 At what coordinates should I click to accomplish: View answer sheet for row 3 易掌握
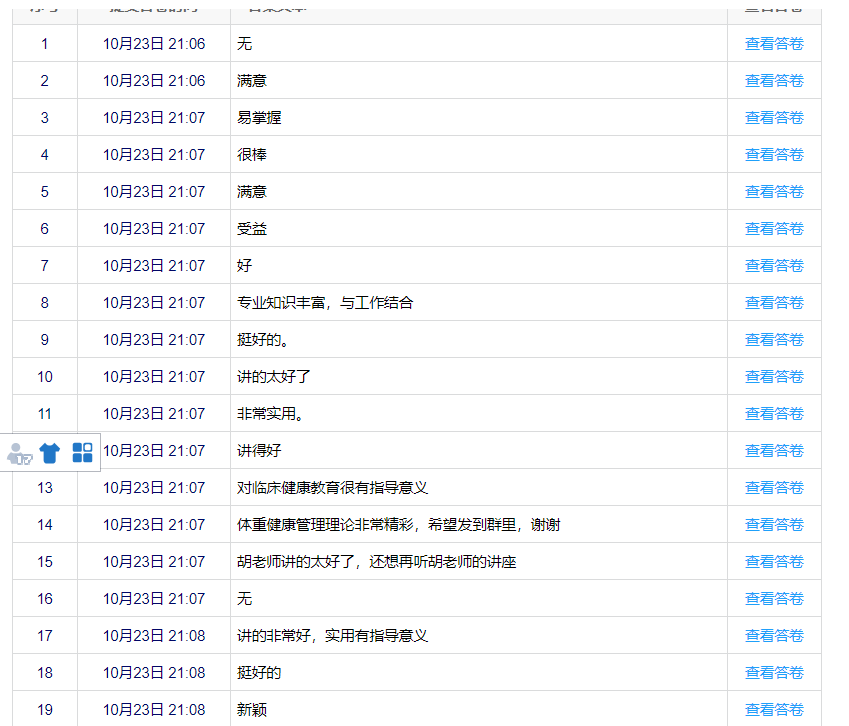point(774,118)
